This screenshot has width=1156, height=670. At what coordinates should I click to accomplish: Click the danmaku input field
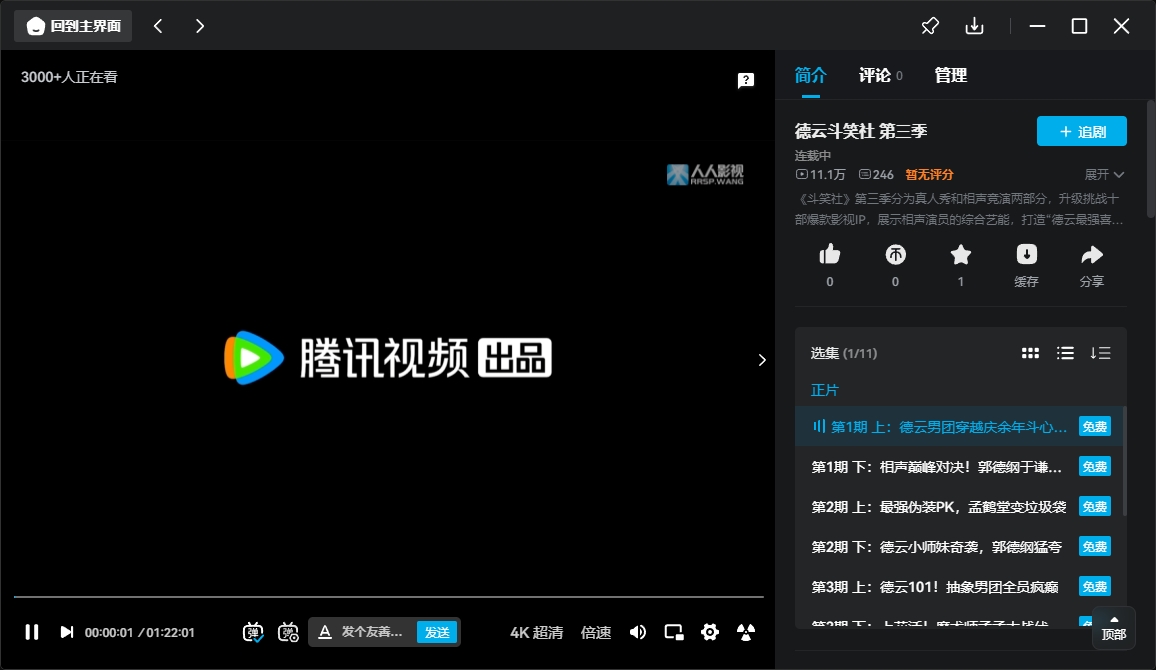(372, 632)
